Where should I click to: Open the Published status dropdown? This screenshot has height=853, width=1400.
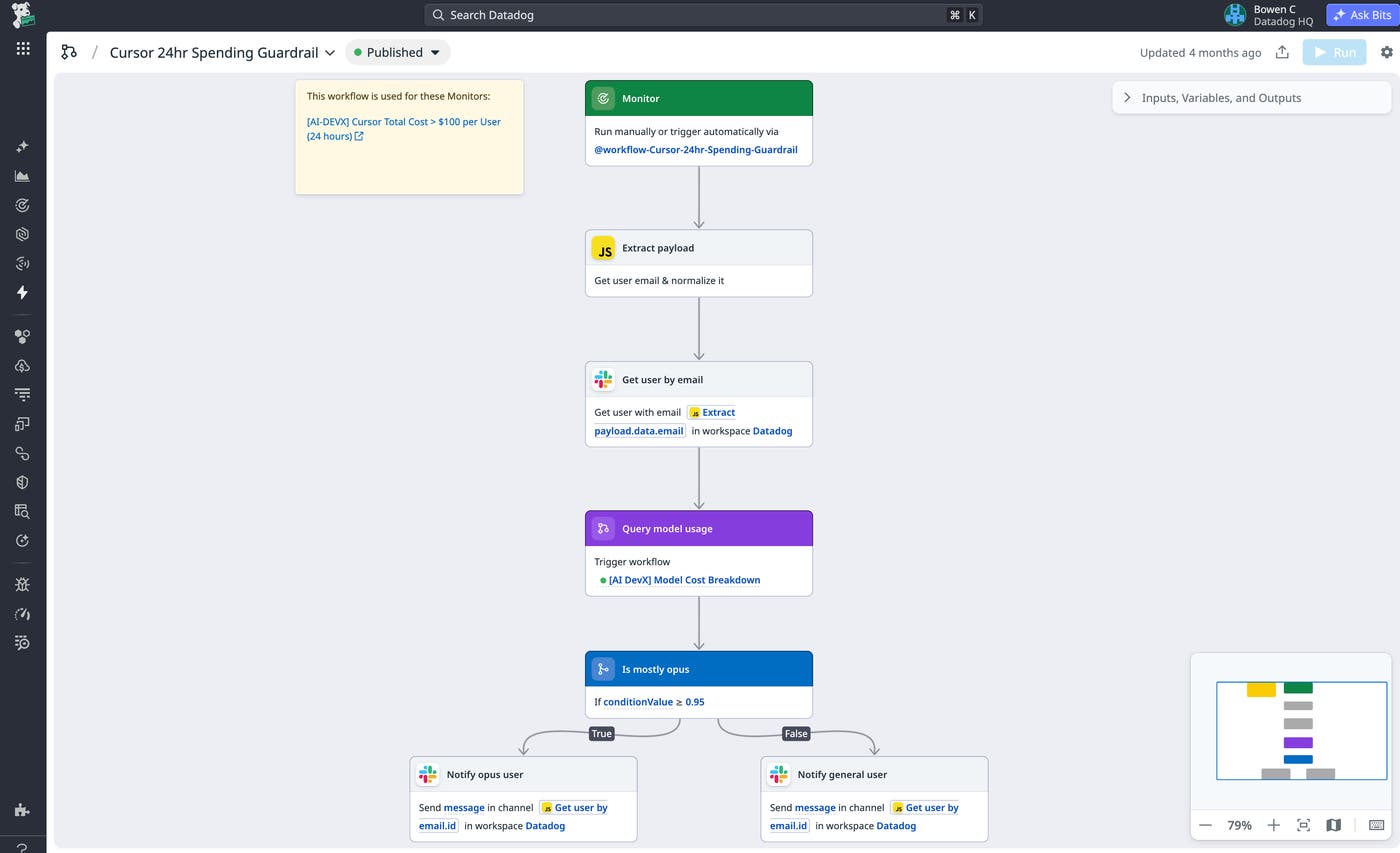(x=397, y=52)
